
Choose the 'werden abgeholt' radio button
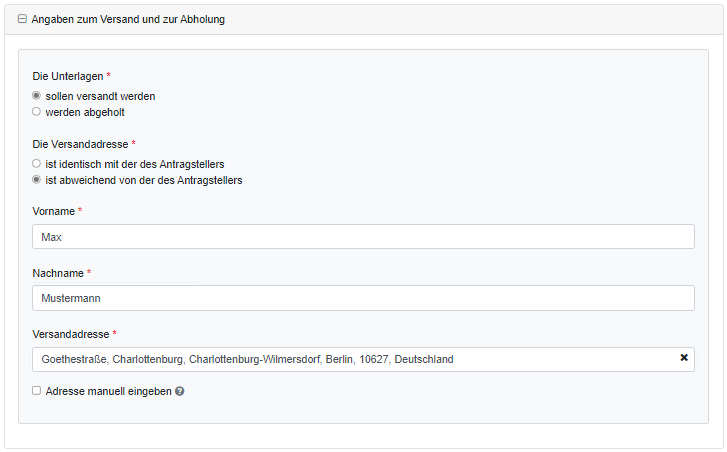37,112
